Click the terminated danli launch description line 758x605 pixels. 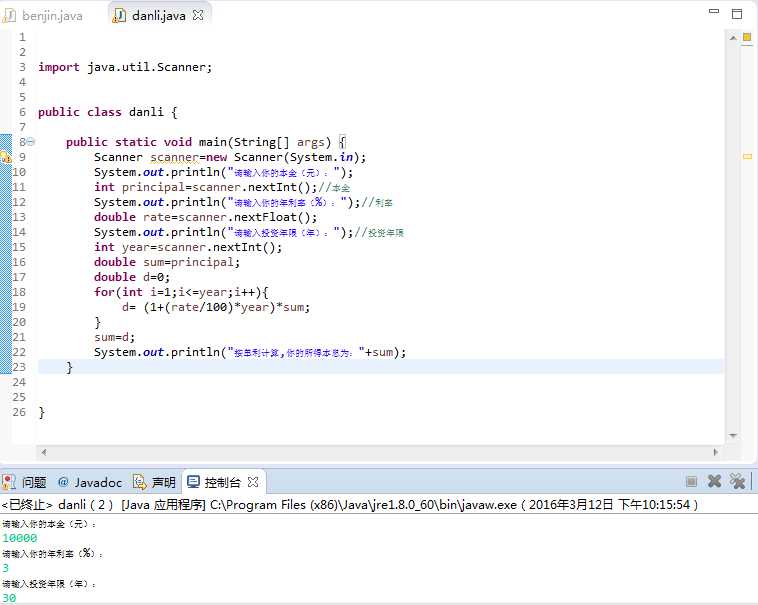tap(350, 505)
